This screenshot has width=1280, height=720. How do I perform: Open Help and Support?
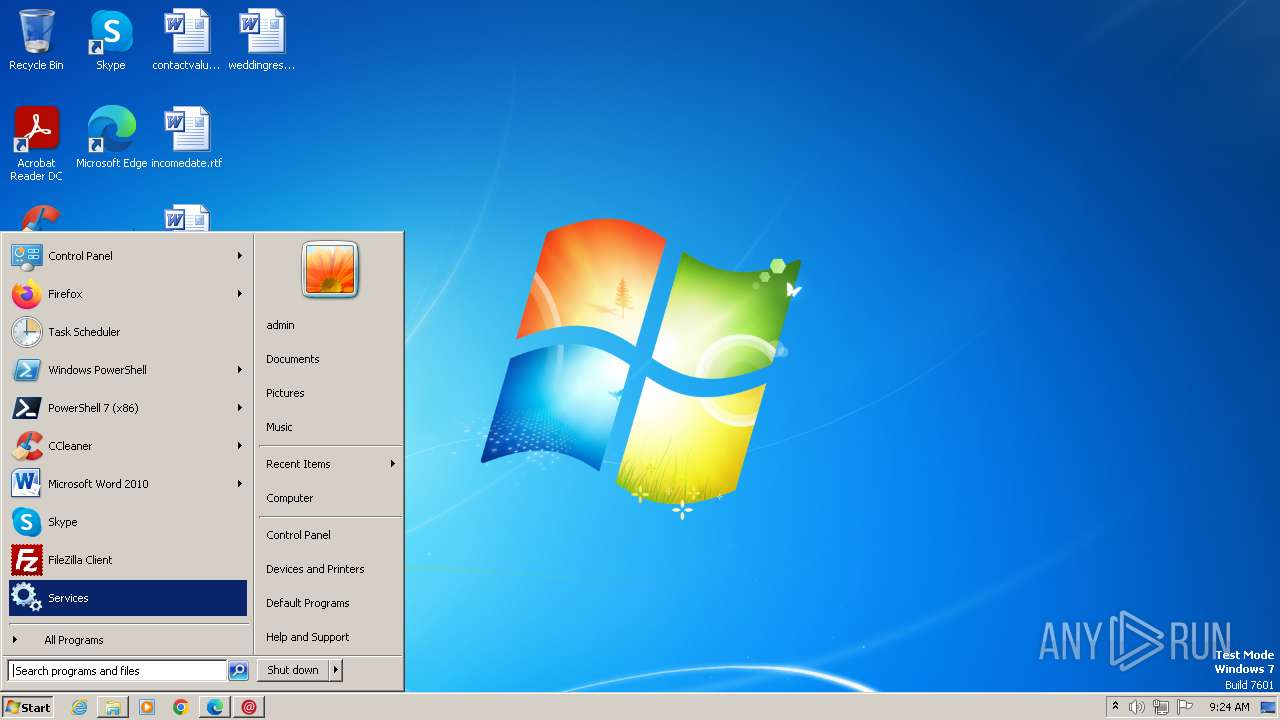pyautogui.click(x=330, y=637)
